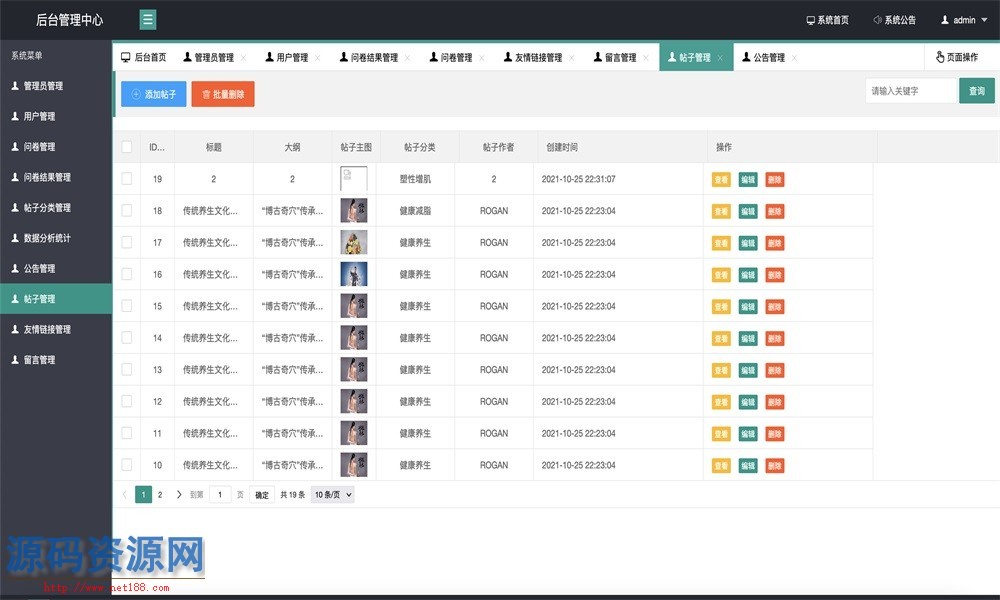Image resolution: width=1000 pixels, height=600 pixels.
Task: Open 问卷管理 in the sidebar
Action: pos(55,147)
